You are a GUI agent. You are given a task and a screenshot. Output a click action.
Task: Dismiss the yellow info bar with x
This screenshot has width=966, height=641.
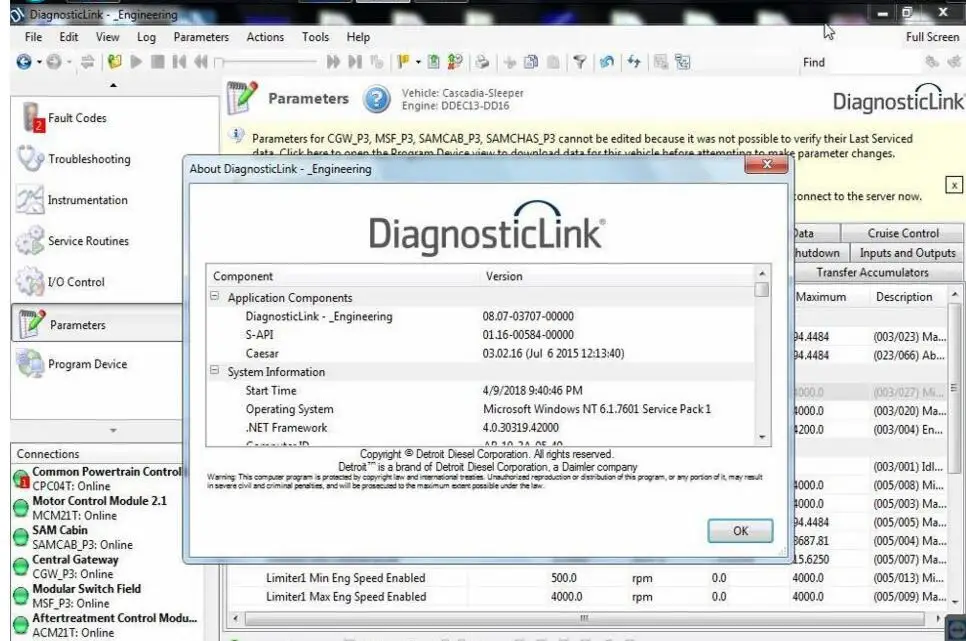(954, 184)
